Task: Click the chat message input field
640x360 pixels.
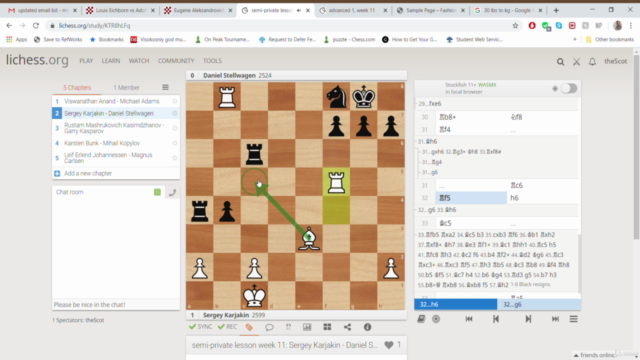Action: [116, 304]
